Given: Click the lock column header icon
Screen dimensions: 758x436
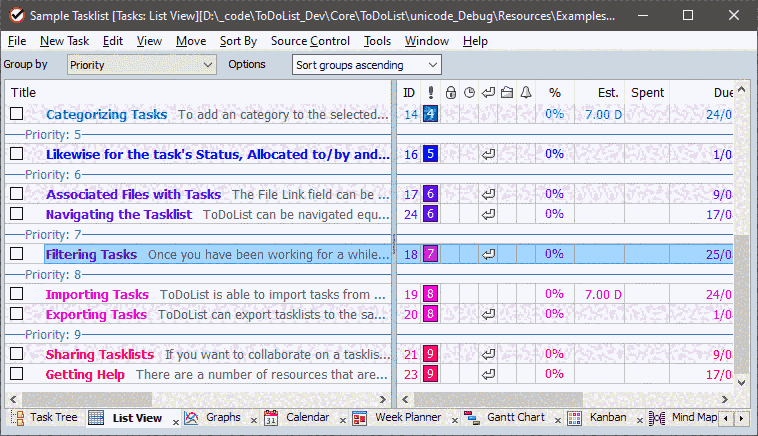Looking at the screenshot, I should (450, 92).
